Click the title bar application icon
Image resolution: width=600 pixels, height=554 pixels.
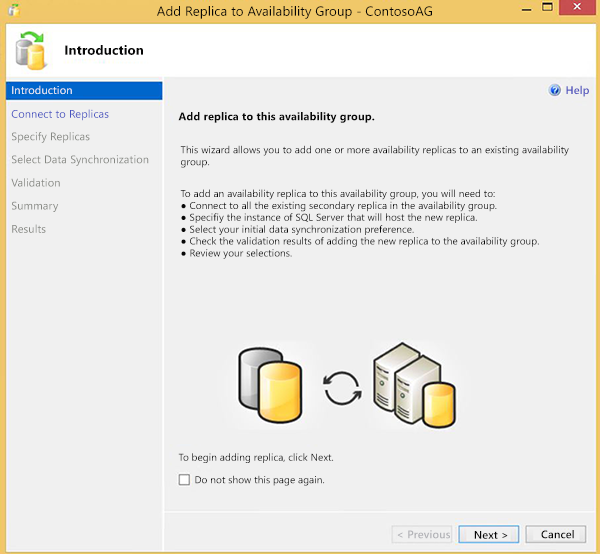click(x=15, y=10)
